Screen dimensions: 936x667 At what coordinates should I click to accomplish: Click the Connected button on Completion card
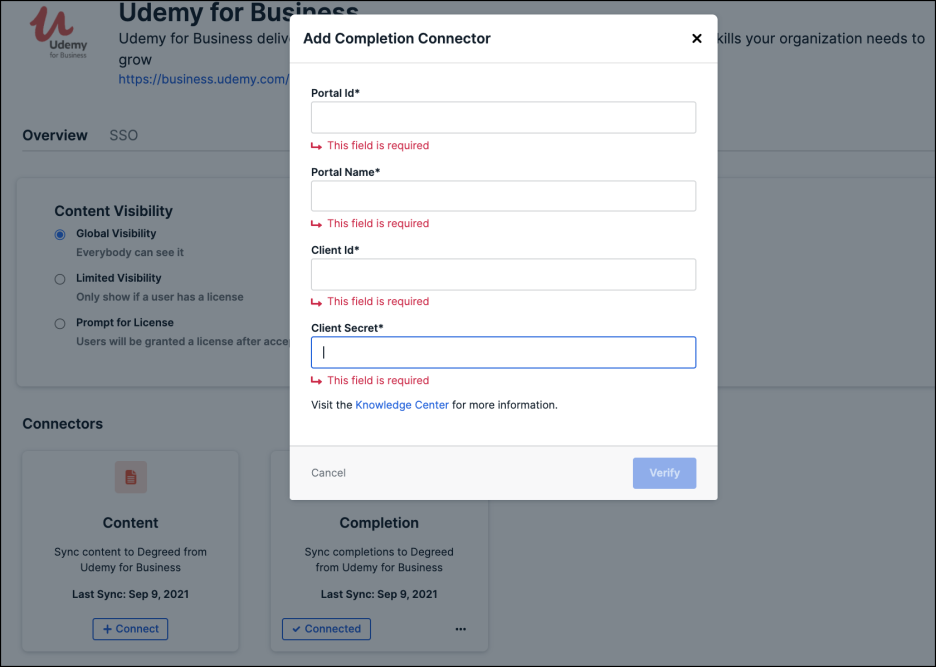point(327,629)
